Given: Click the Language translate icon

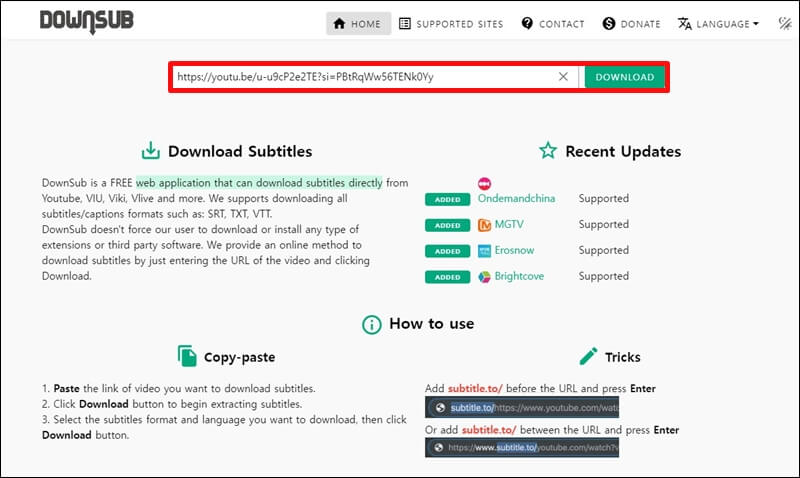Looking at the screenshot, I should point(685,23).
